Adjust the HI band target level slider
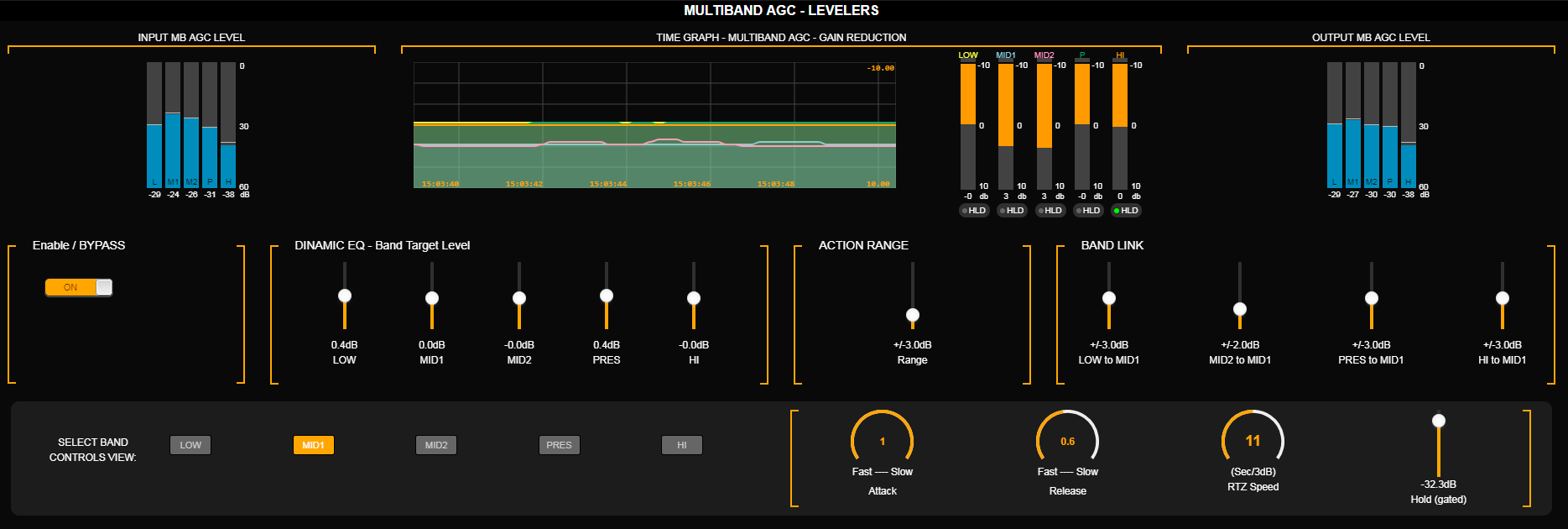 (x=694, y=298)
